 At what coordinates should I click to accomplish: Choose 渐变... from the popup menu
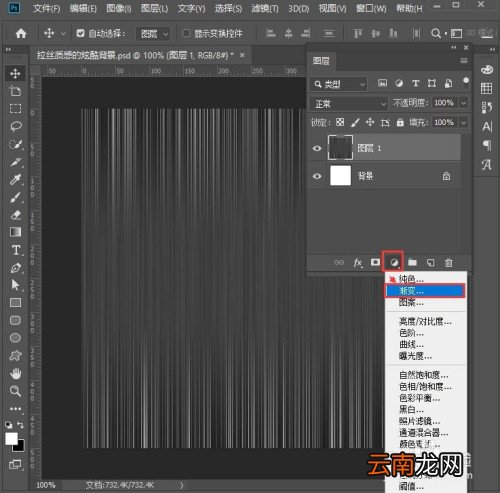coord(425,291)
